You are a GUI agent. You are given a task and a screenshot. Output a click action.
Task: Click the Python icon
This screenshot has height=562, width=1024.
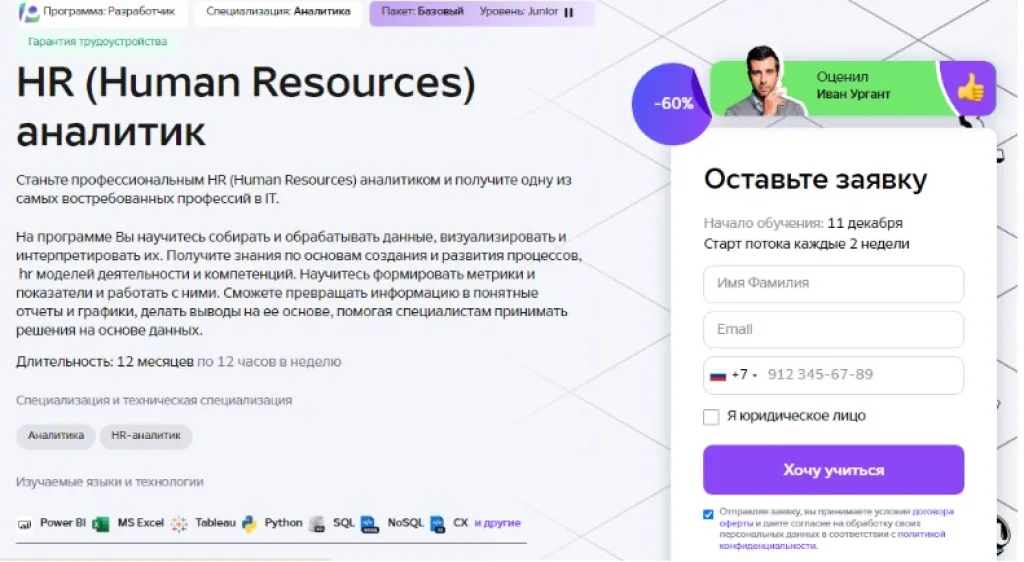pyautogui.click(x=249, y=523)
